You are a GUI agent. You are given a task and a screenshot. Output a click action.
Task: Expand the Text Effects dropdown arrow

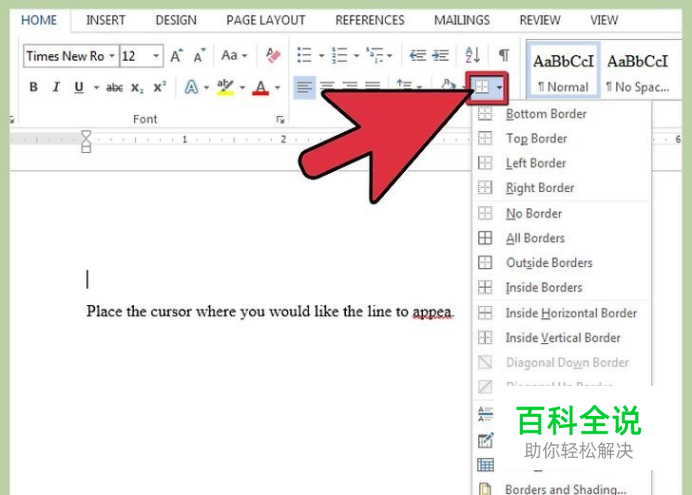pyautogui.click(x=206, y=87)
